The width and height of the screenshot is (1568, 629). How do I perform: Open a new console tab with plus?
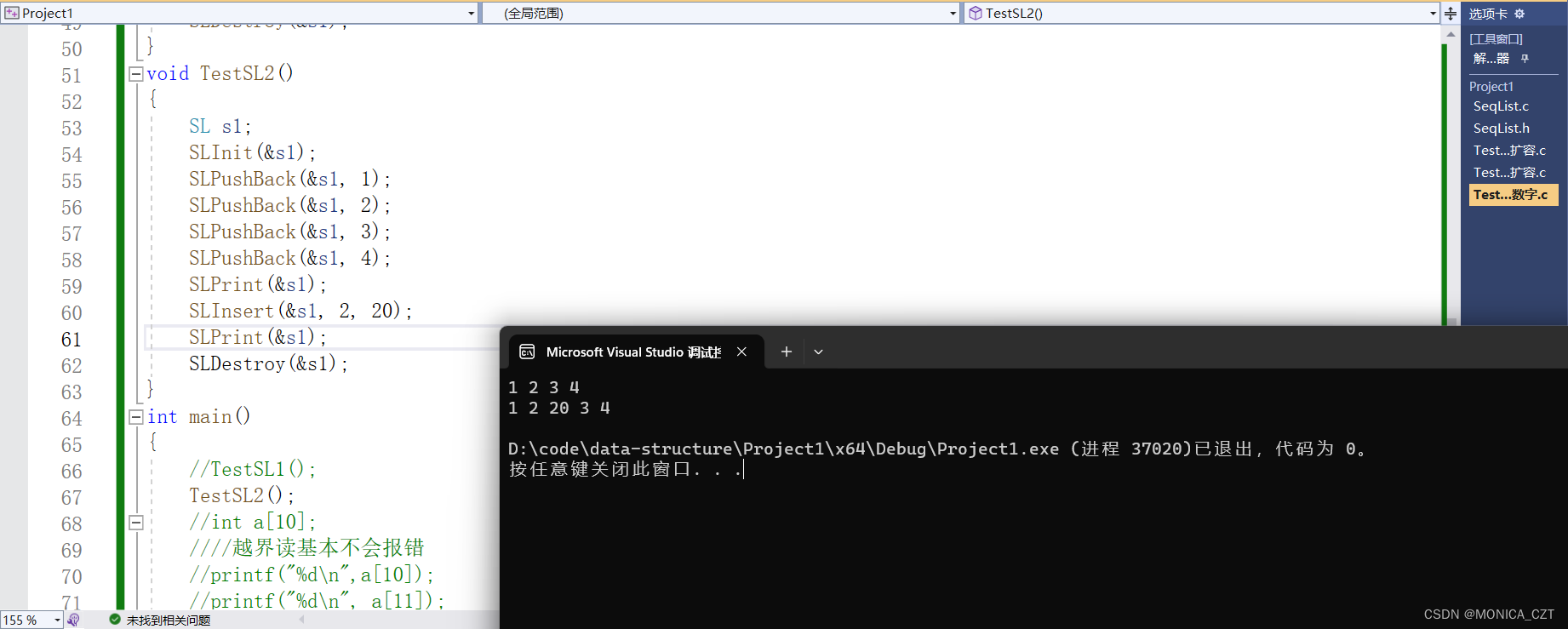pos(787,352)
